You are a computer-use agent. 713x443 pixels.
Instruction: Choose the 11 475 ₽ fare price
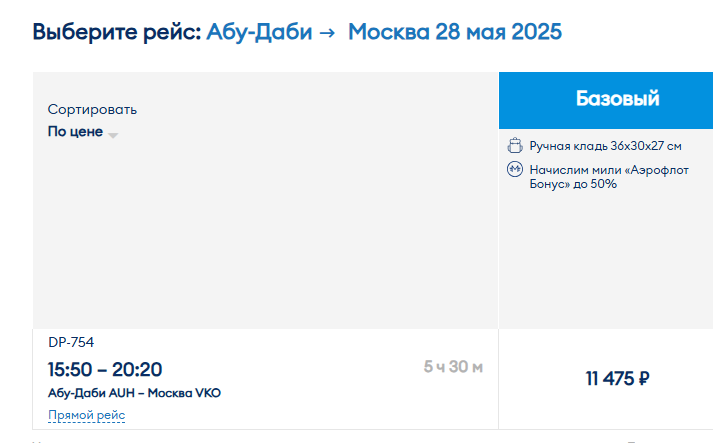coord(617,378)
